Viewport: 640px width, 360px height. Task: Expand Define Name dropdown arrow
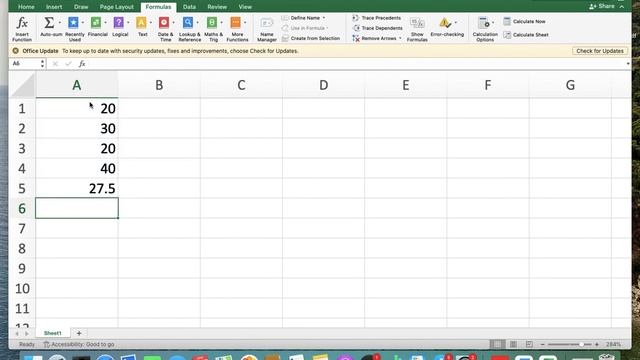pos(324,18)
